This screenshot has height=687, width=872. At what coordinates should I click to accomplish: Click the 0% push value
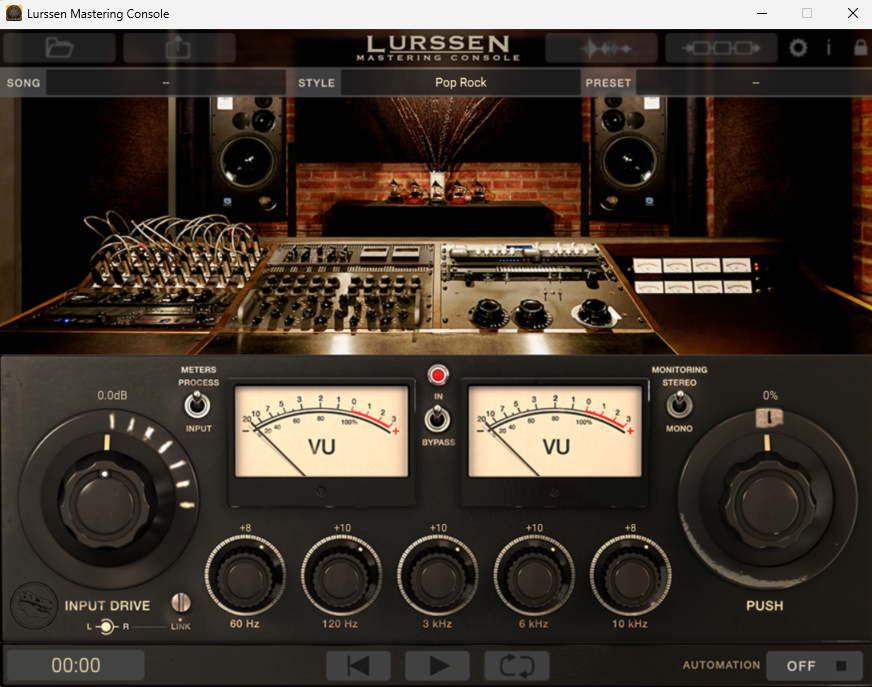point(770,396)
